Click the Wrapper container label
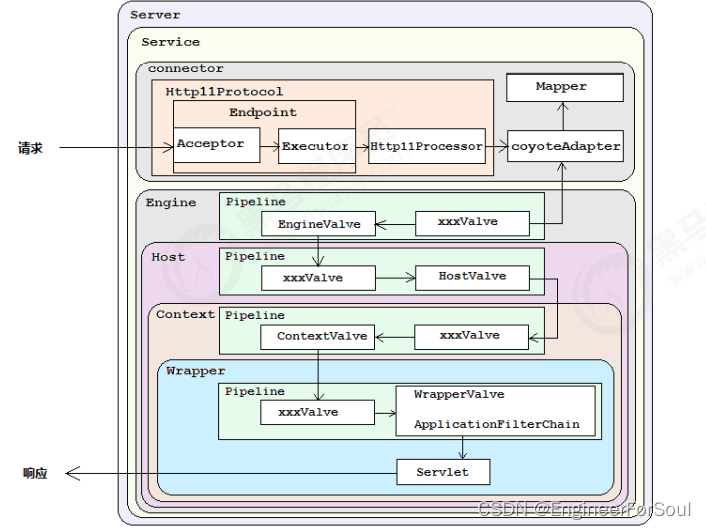 tap(195, 371)
